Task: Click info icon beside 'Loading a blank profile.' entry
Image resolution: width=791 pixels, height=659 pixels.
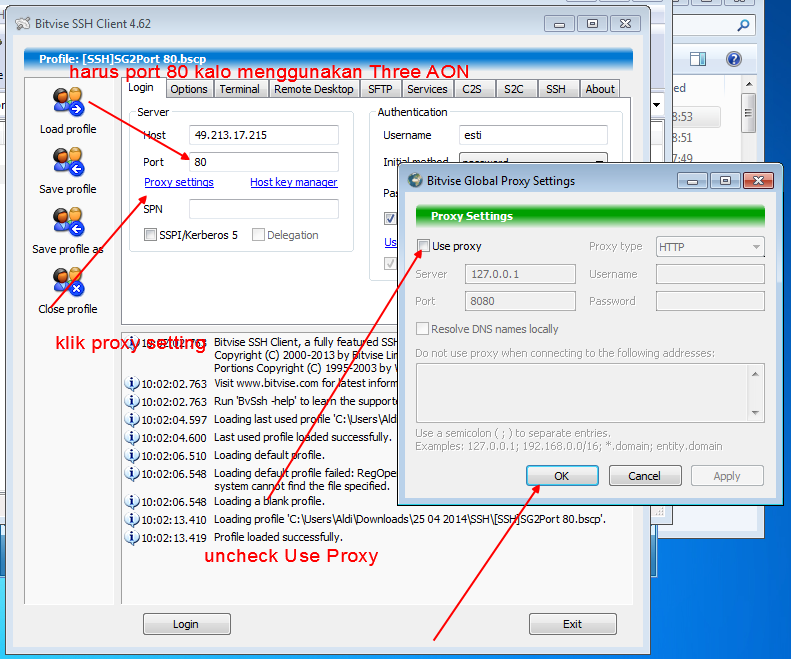Action: click(x=132, y=502)
